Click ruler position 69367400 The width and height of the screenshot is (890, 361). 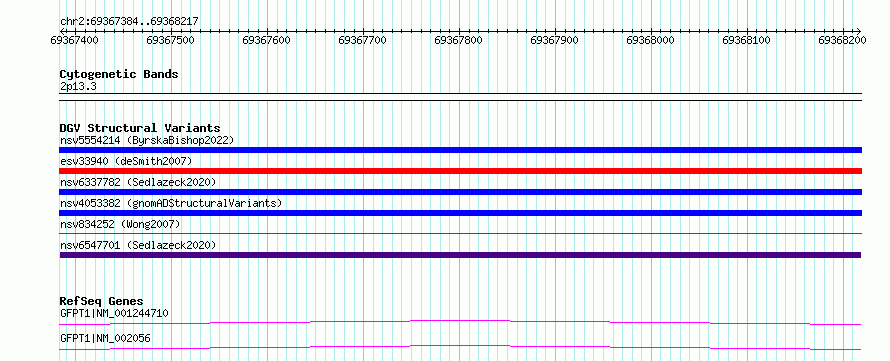(74, 40)
